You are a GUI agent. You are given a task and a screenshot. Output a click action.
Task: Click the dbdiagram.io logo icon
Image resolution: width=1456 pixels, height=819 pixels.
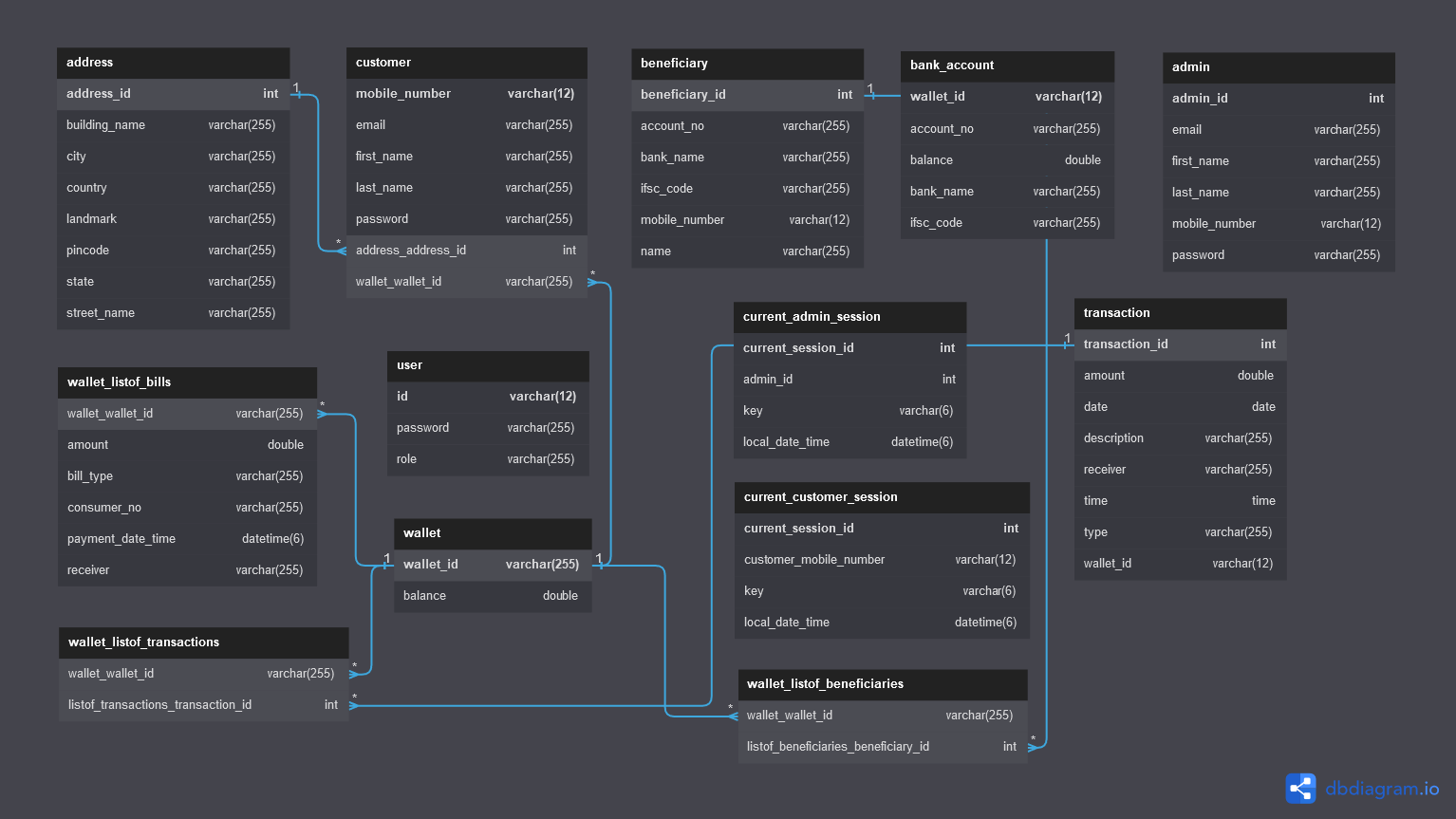(1299, 788)
